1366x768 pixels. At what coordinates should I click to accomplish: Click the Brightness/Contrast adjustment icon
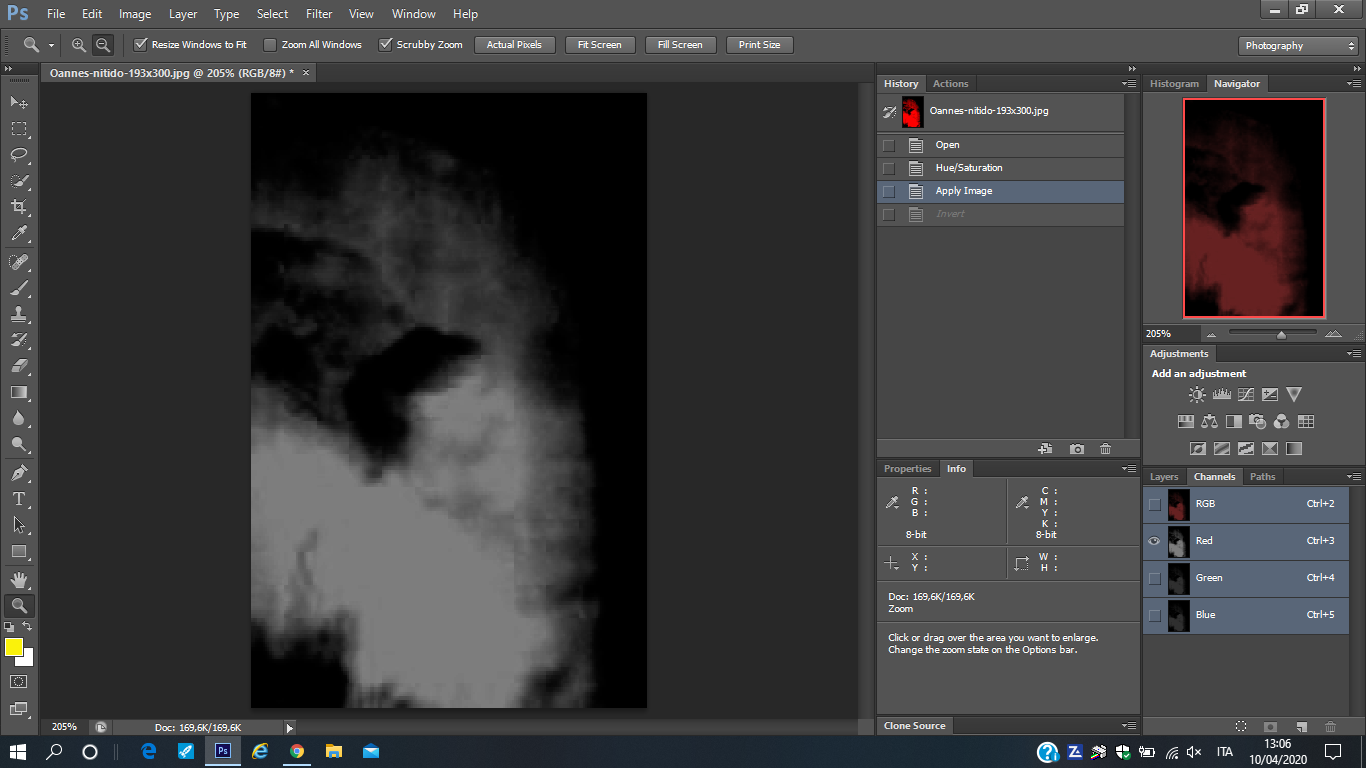(x=1197, y=395)
